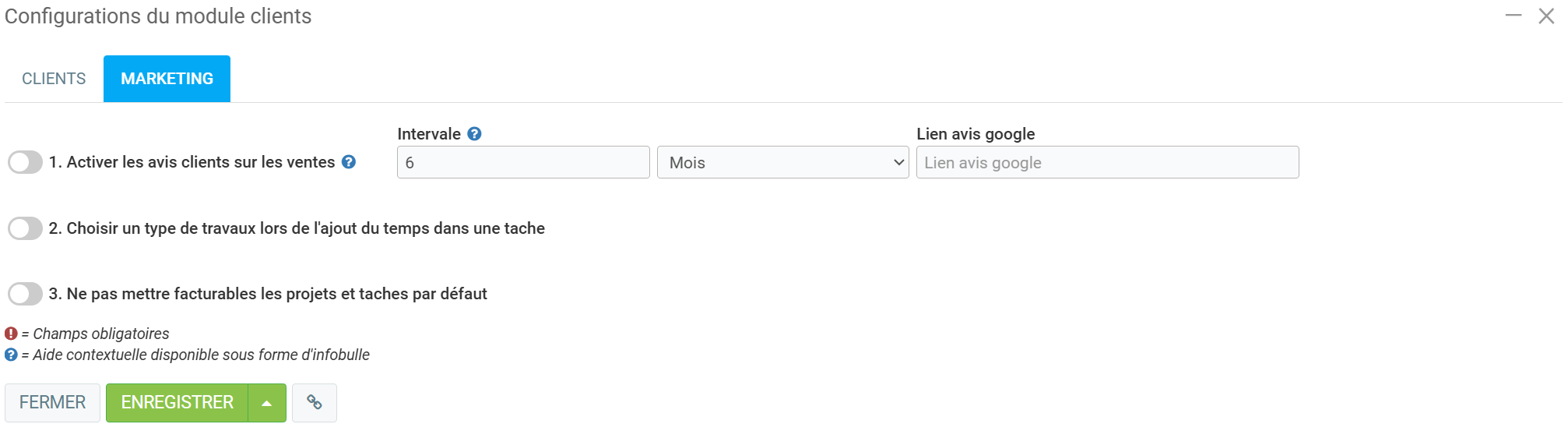Expand the arrow next to ENREGISTRER
Viewport: 1568px width, 431px height.
tap(267, 403)
